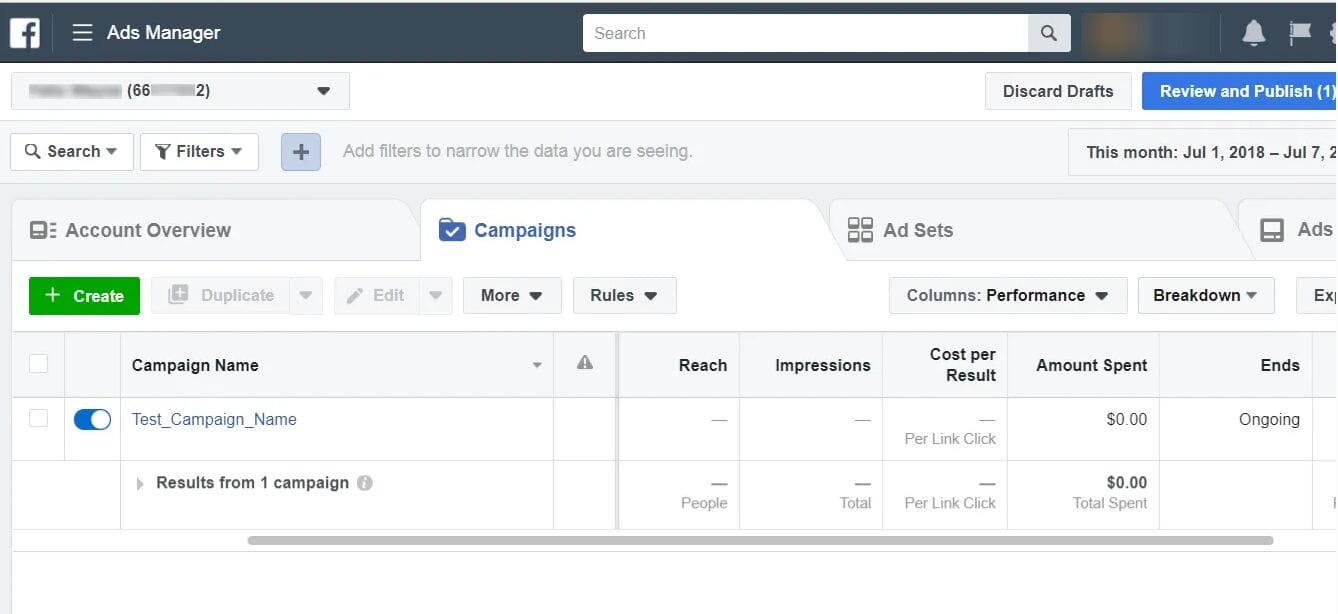This screenshot has height=614, width=1338.
Task: Click the Facebook logo icon
Action: pyautogui.click(x=25, y=33)
